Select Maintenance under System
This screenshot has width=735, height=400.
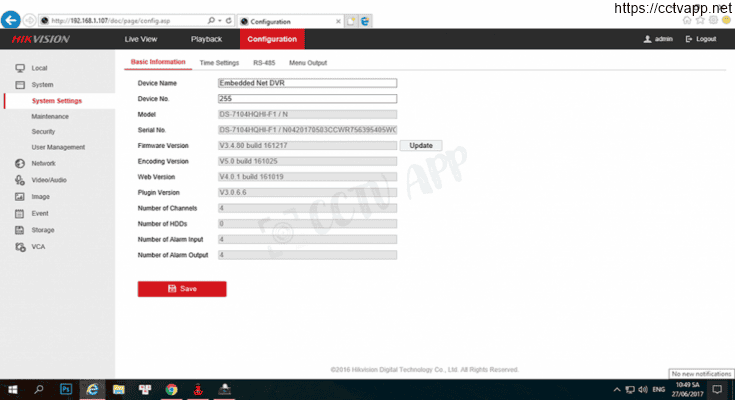click(x=50, y=117)
